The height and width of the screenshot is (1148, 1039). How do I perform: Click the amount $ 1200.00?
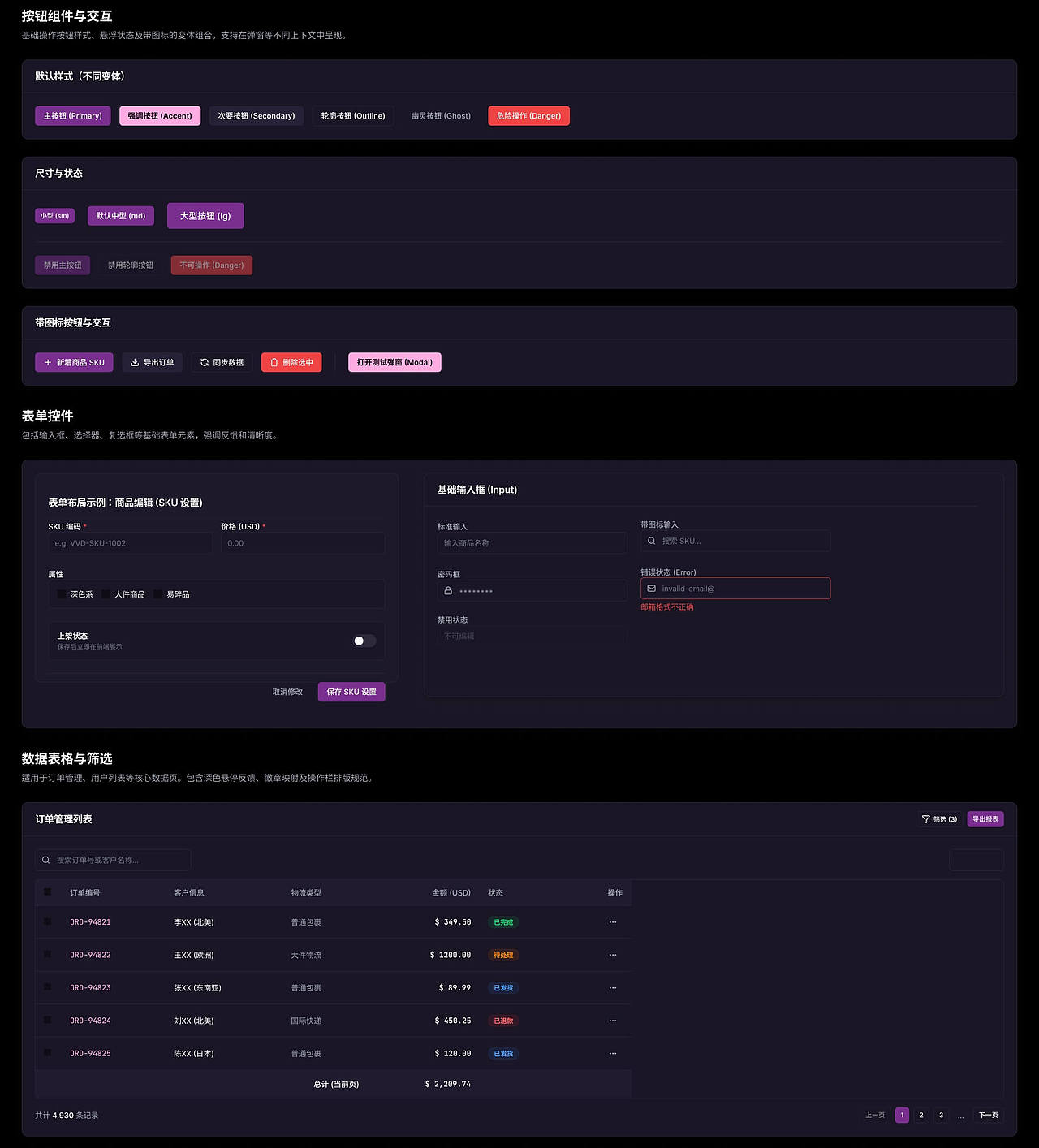pyautogui.click(x=451, y=955)
